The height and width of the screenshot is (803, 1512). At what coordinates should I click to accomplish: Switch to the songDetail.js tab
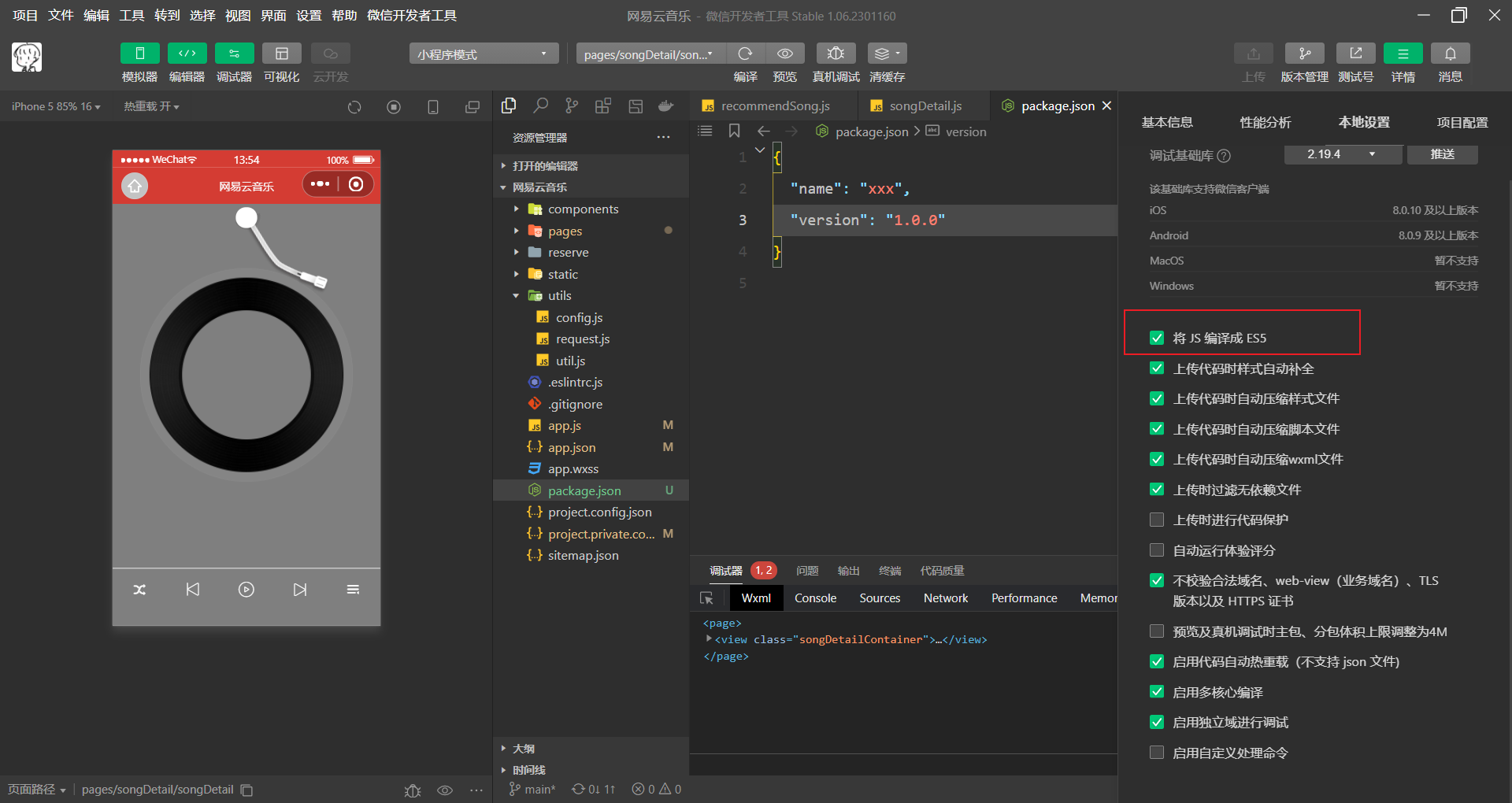925,106
